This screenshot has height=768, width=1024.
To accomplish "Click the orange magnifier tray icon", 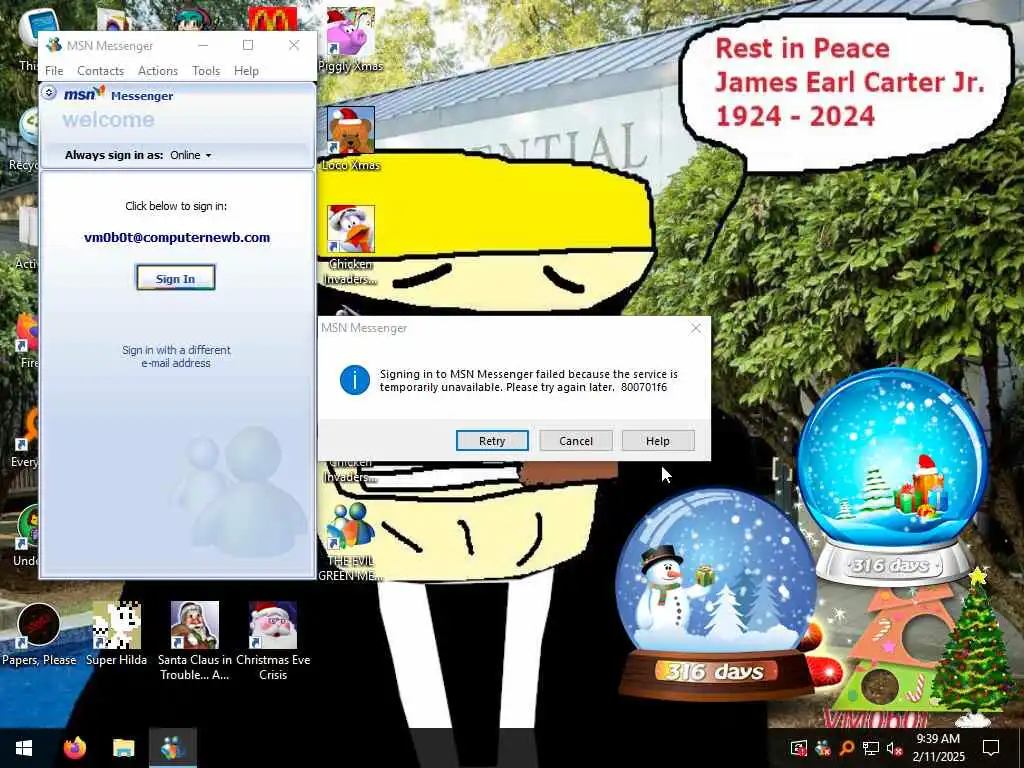I will [x=846, y=748].
